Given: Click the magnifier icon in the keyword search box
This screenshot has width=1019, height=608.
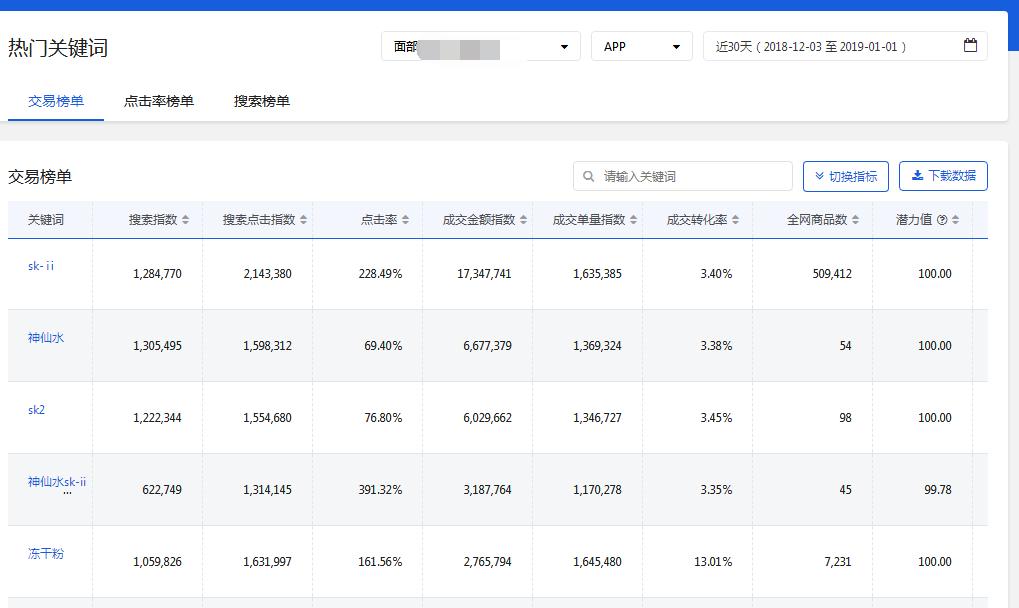Looking at the screenshot, I should tap(588, 176).
